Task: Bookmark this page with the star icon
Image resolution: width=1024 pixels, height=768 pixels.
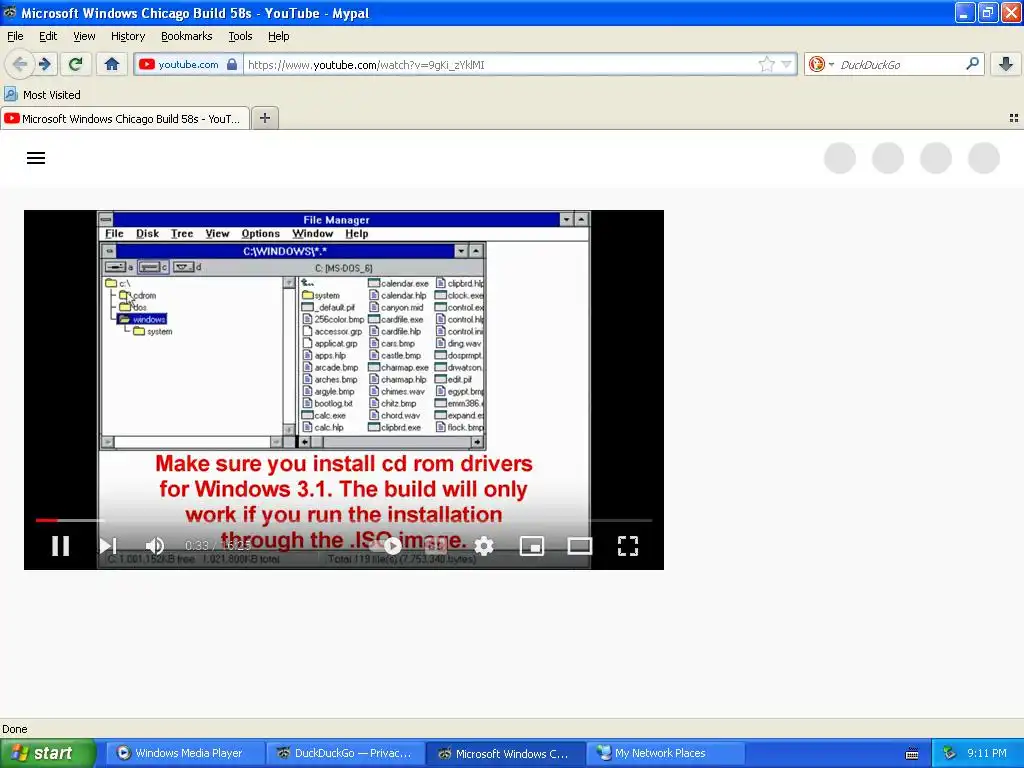Action: [766, 64]
